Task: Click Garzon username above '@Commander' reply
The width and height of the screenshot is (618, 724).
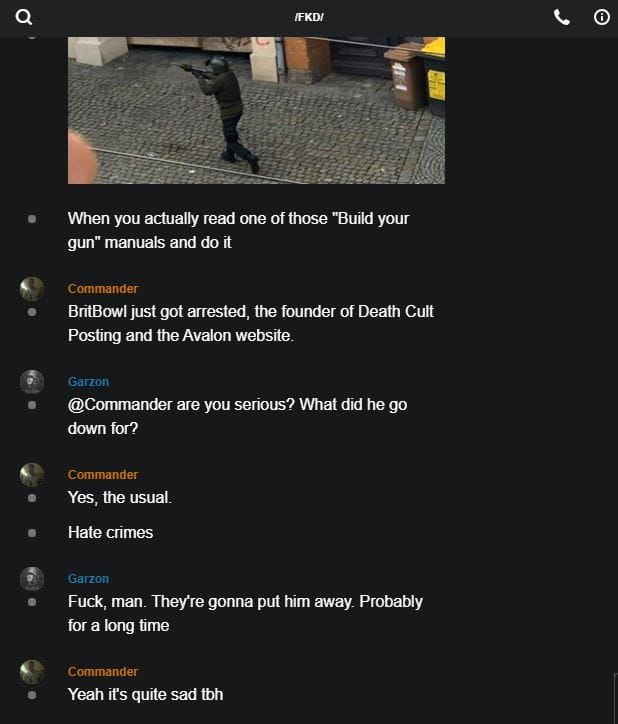Action: 88,382
